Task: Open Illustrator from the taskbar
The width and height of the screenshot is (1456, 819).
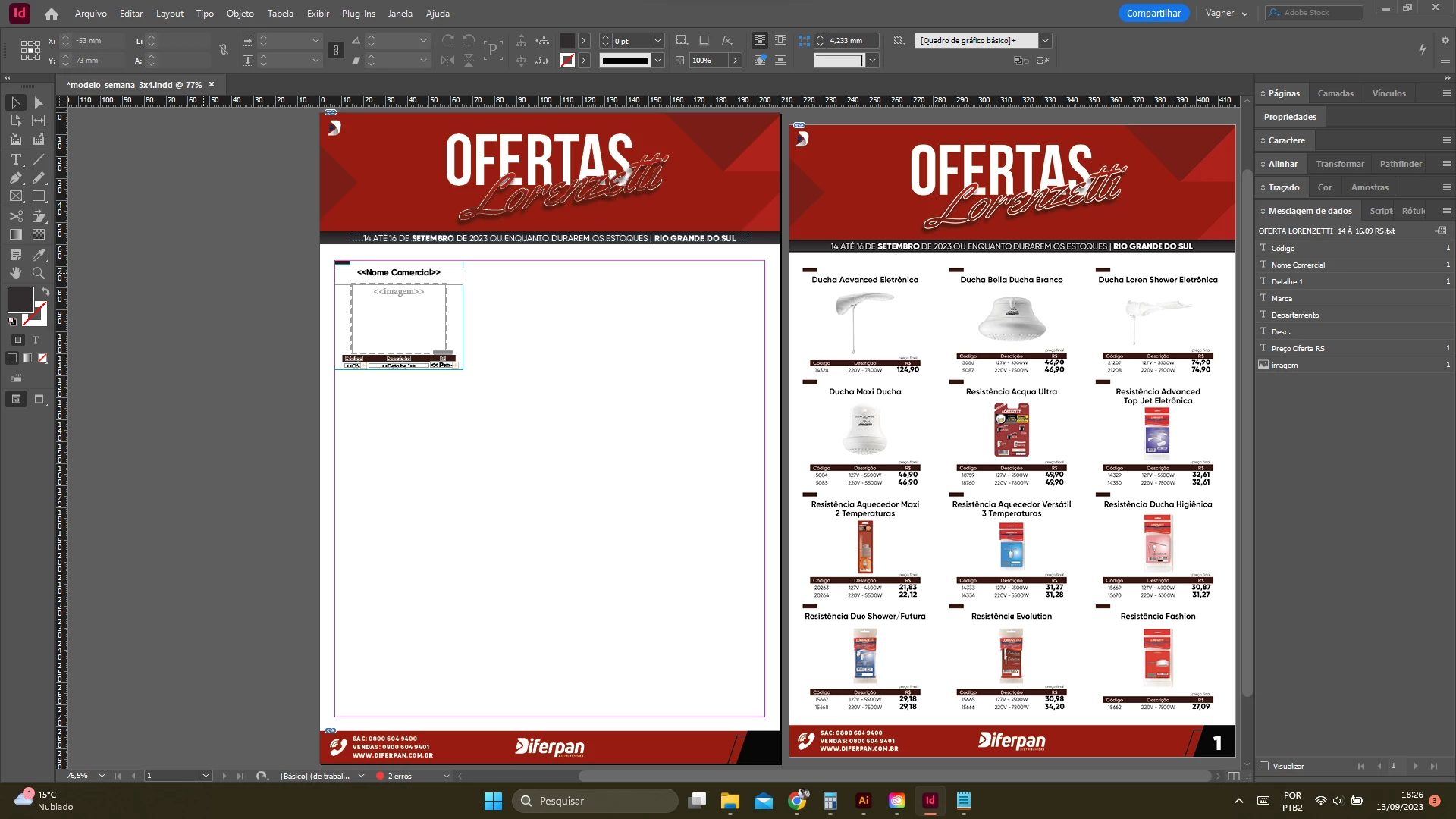Action: click(x=863, y=801)
